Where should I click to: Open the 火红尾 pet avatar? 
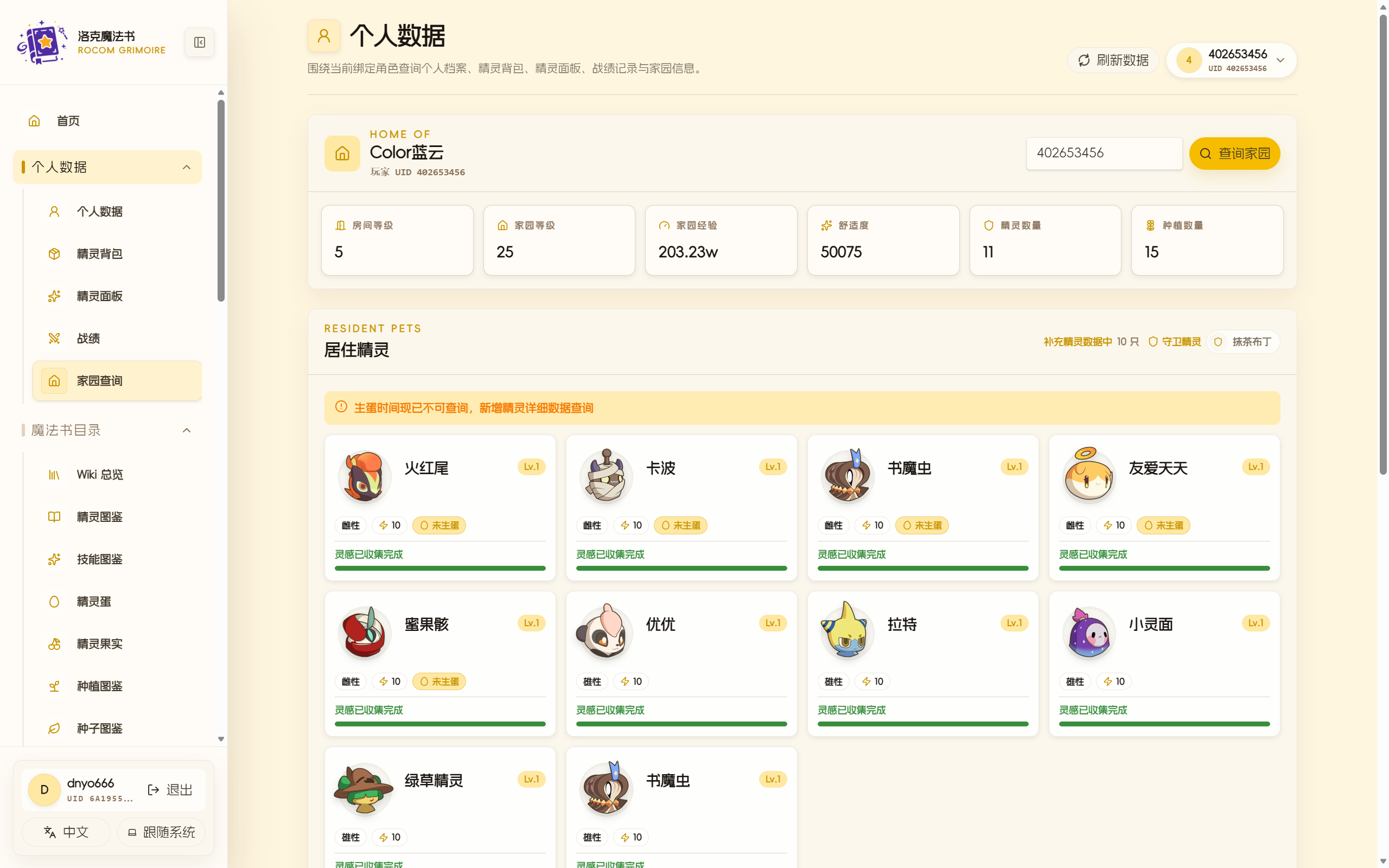coord(365,476)
